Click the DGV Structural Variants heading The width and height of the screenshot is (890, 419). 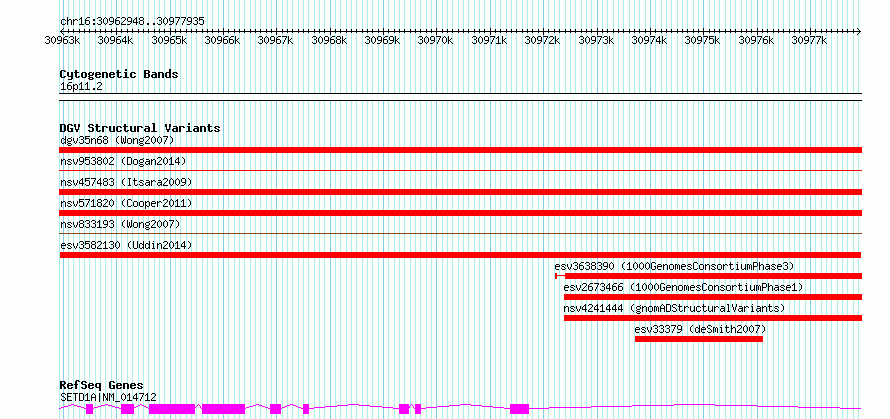(x=140, y=128)
